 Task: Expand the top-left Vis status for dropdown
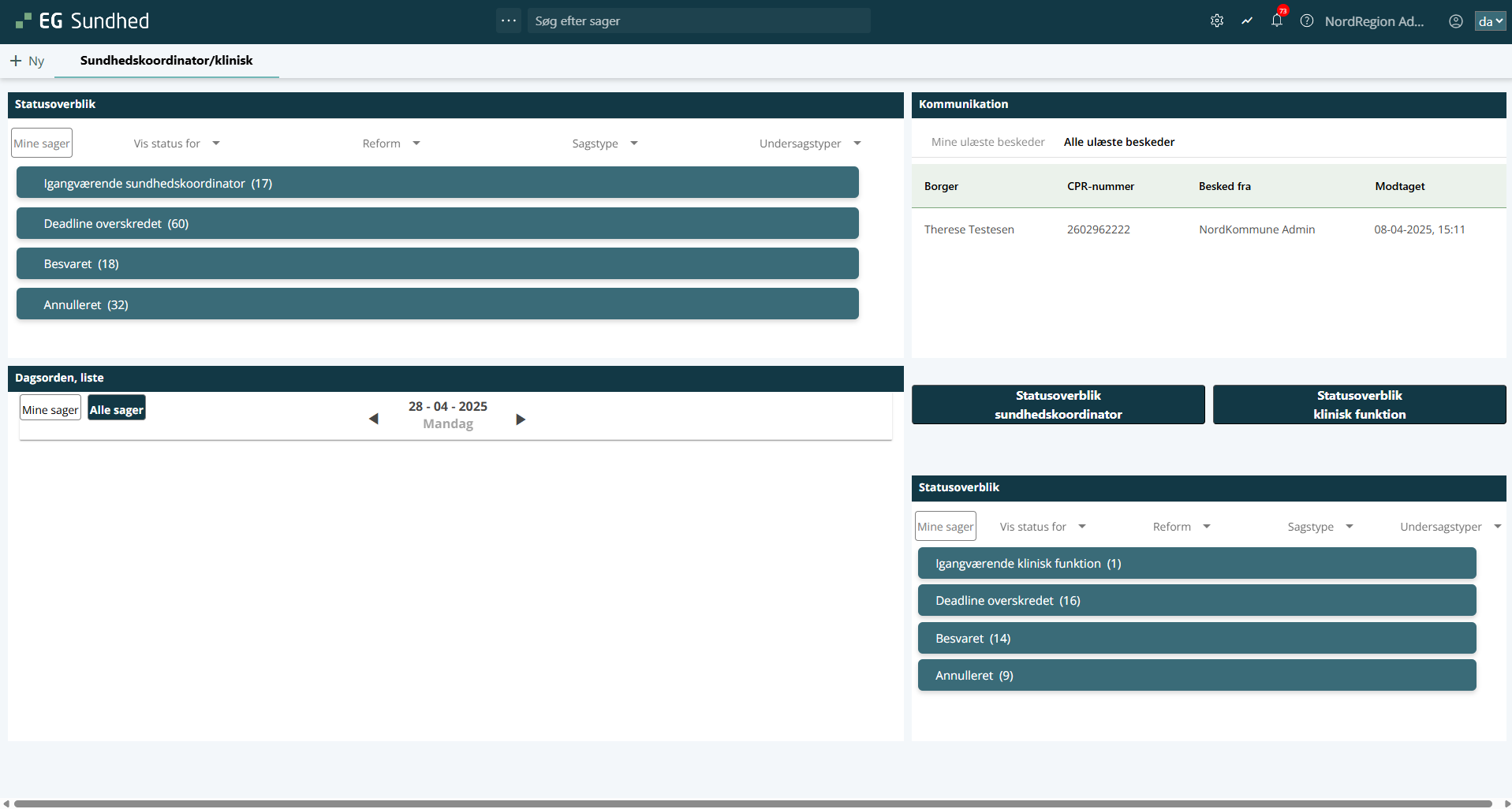tap(177, 144)
